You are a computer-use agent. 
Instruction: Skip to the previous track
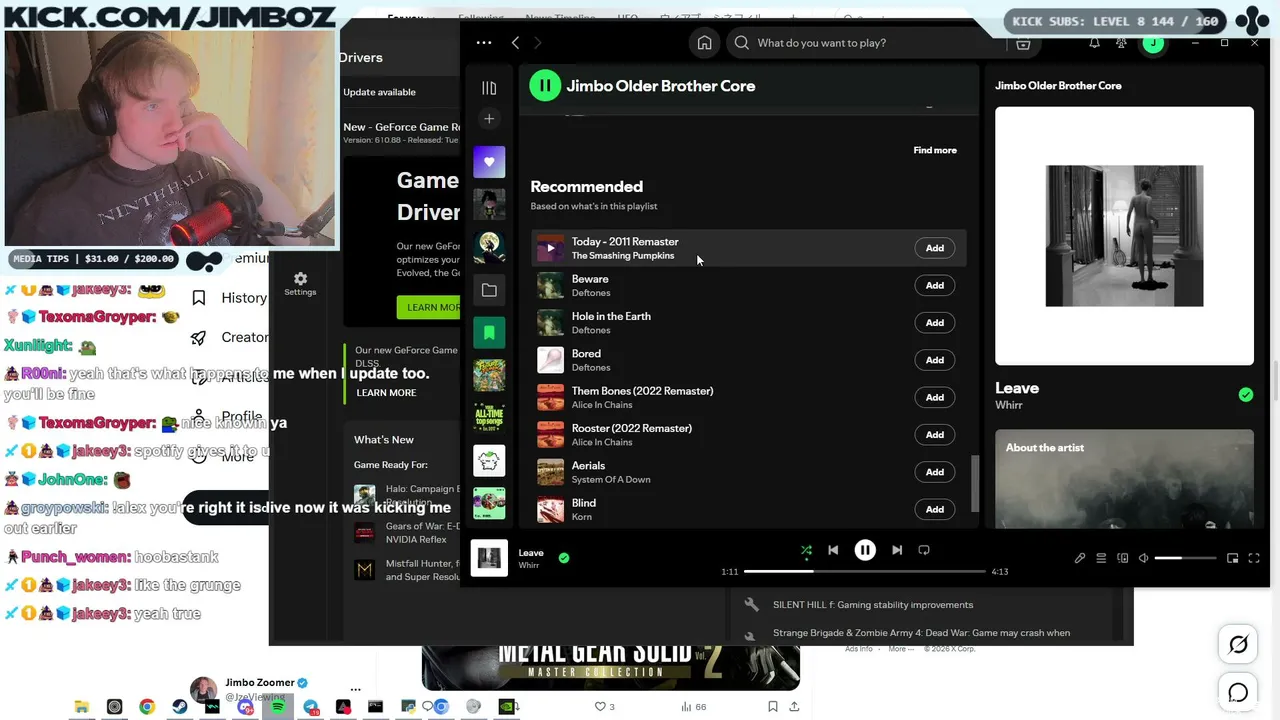[833, 550]
